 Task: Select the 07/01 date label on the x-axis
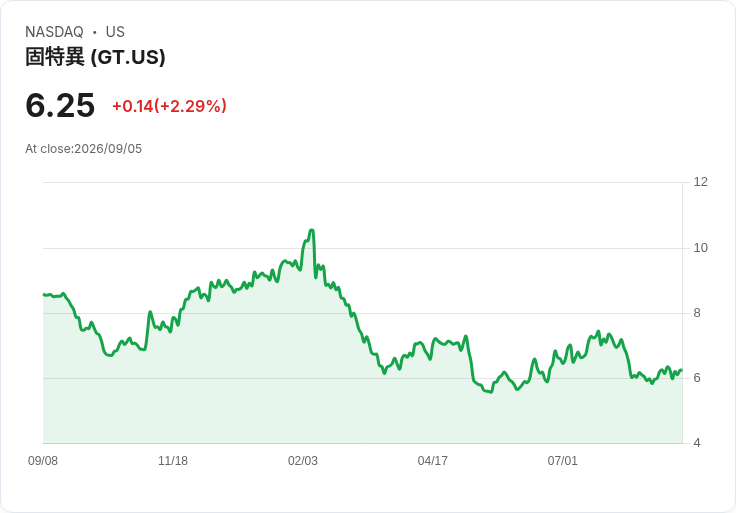point(562,461)
